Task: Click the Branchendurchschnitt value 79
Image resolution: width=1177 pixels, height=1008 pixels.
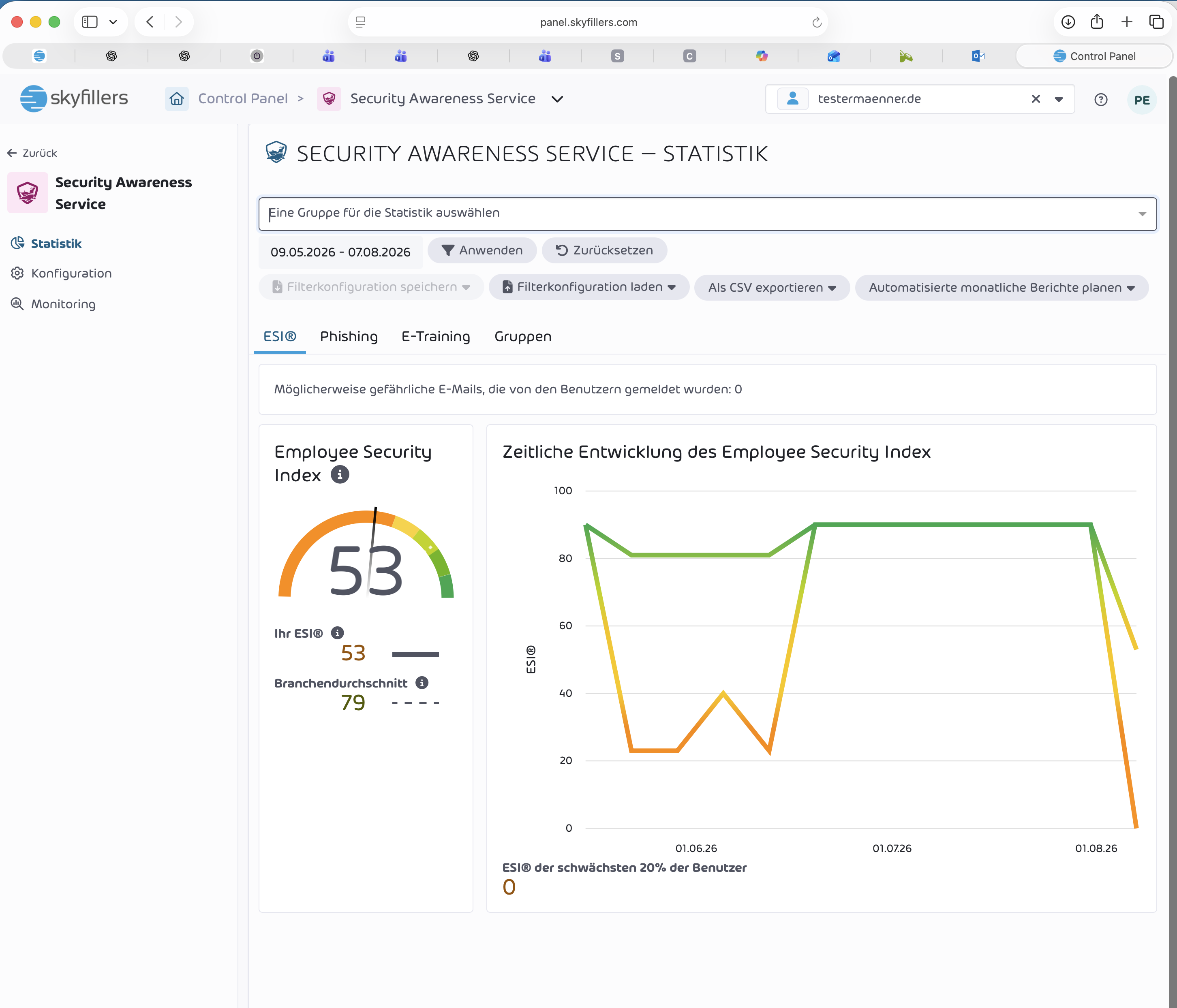Action: [x=353, y=703]
